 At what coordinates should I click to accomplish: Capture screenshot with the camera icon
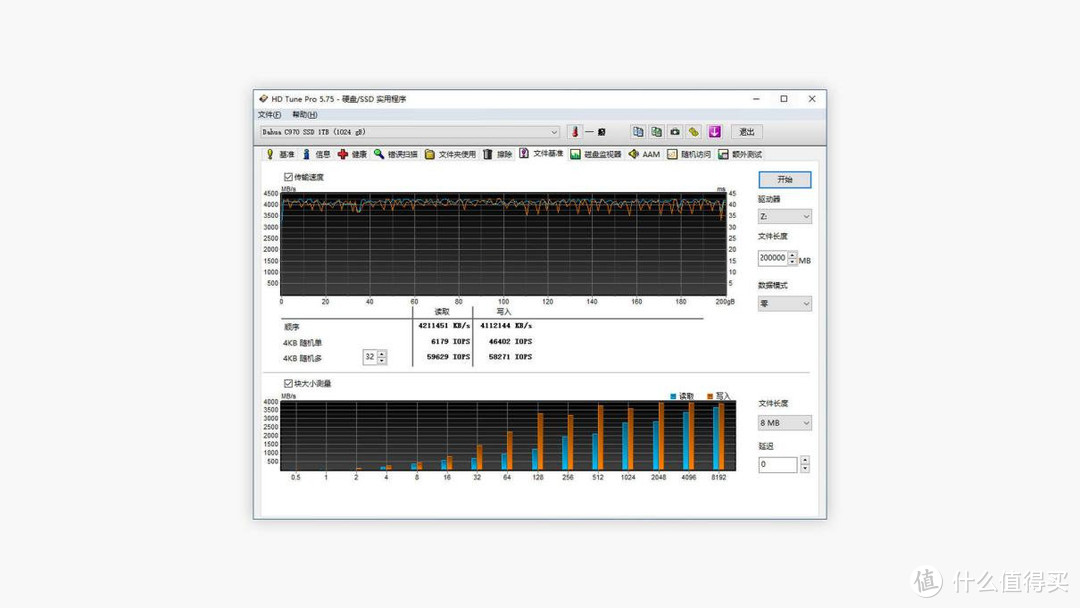pyautogui.click(x=673, y=131)
